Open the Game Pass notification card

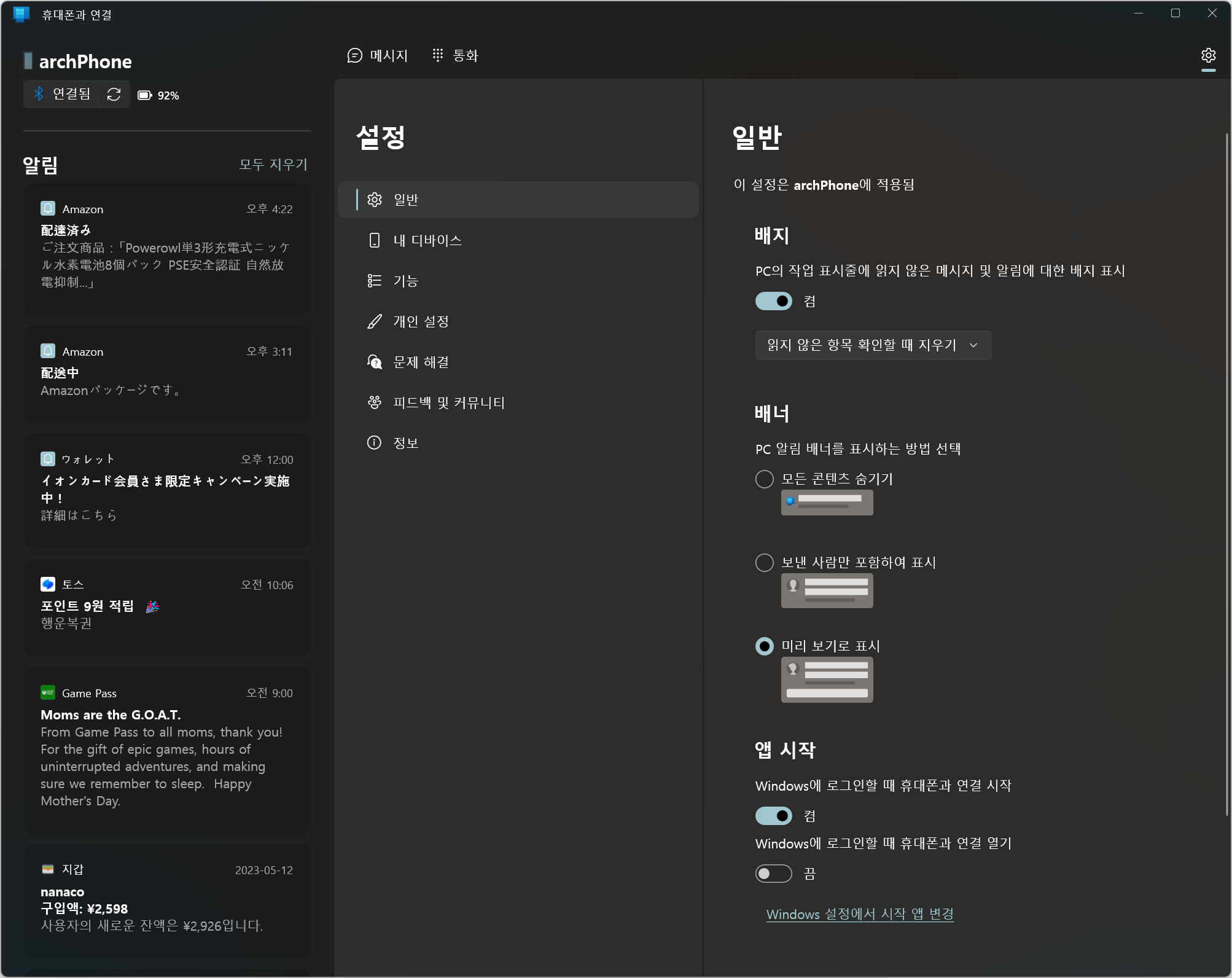click(167, 749)
